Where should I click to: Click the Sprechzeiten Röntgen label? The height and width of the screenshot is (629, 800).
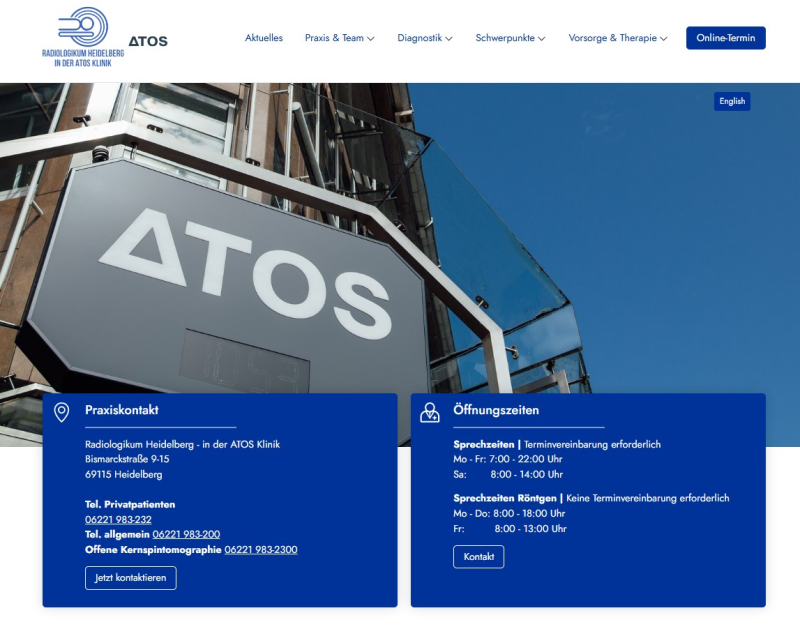coord(505,498)
